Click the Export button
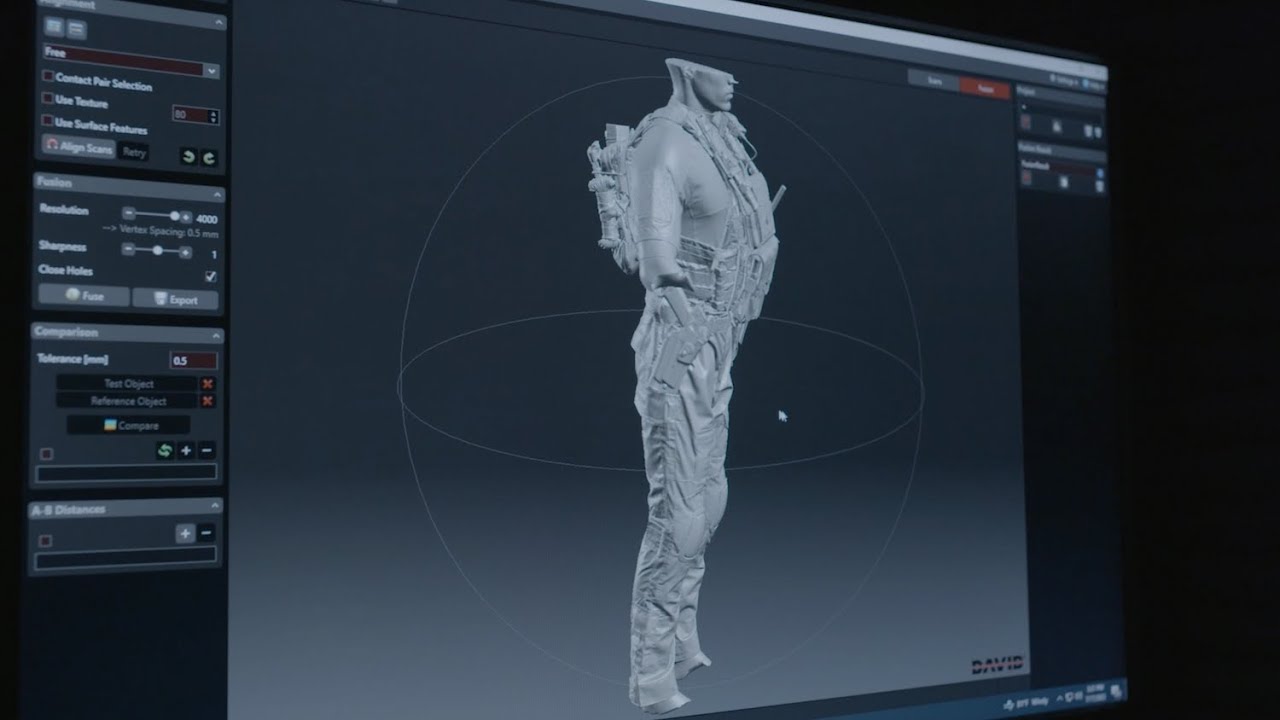The width and height of the screenshot is (1280, 720). (x=176, y=299)
